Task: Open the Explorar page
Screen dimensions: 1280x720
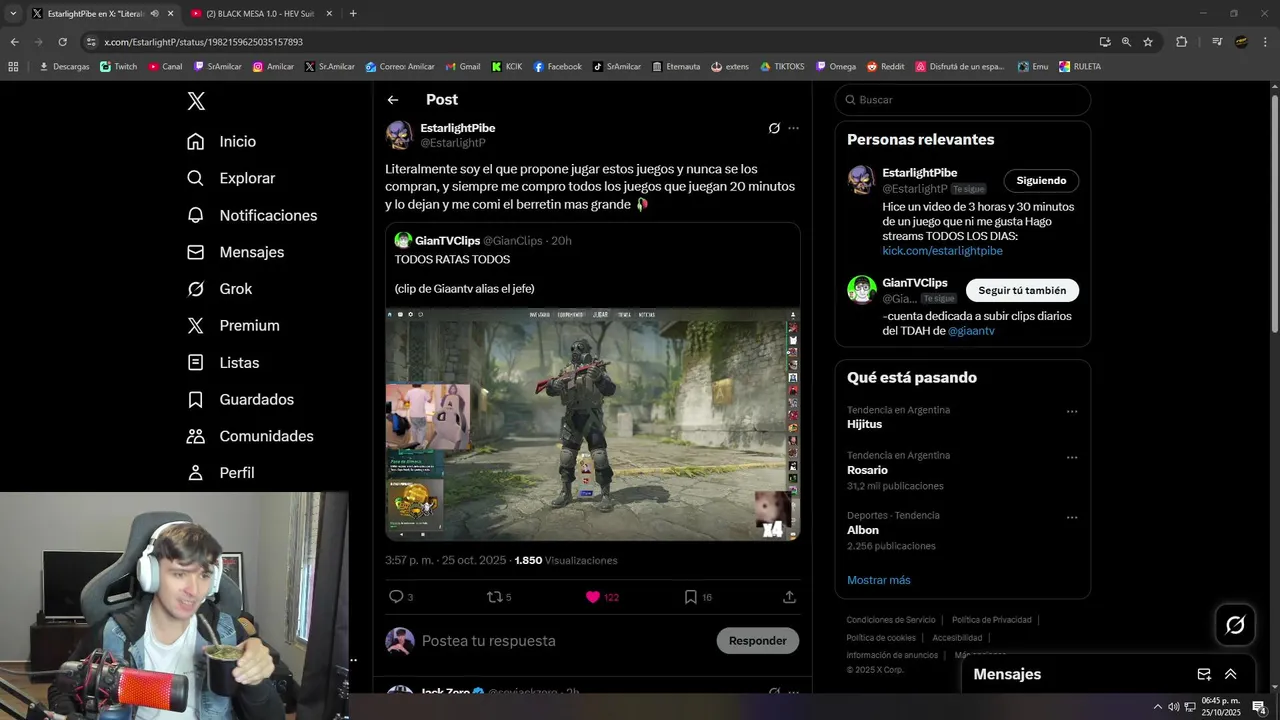Action: coord(231,178)
